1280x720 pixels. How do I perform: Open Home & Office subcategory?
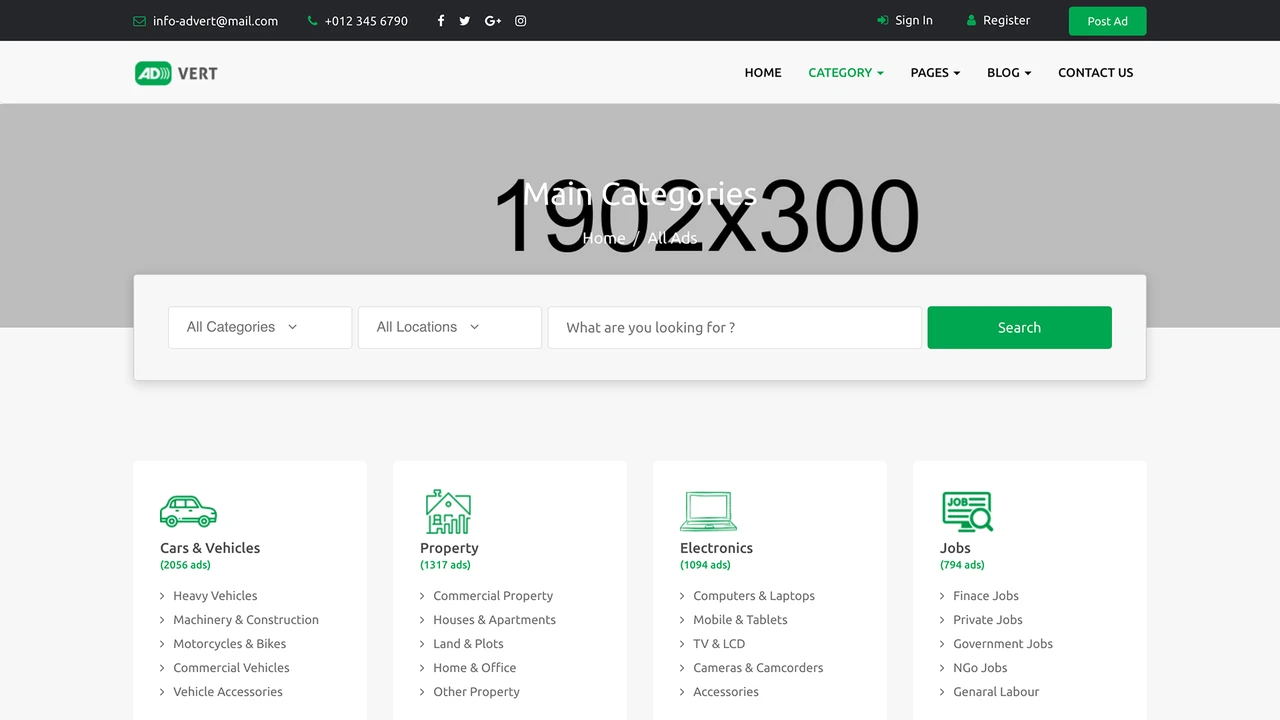tap(475, 668)
